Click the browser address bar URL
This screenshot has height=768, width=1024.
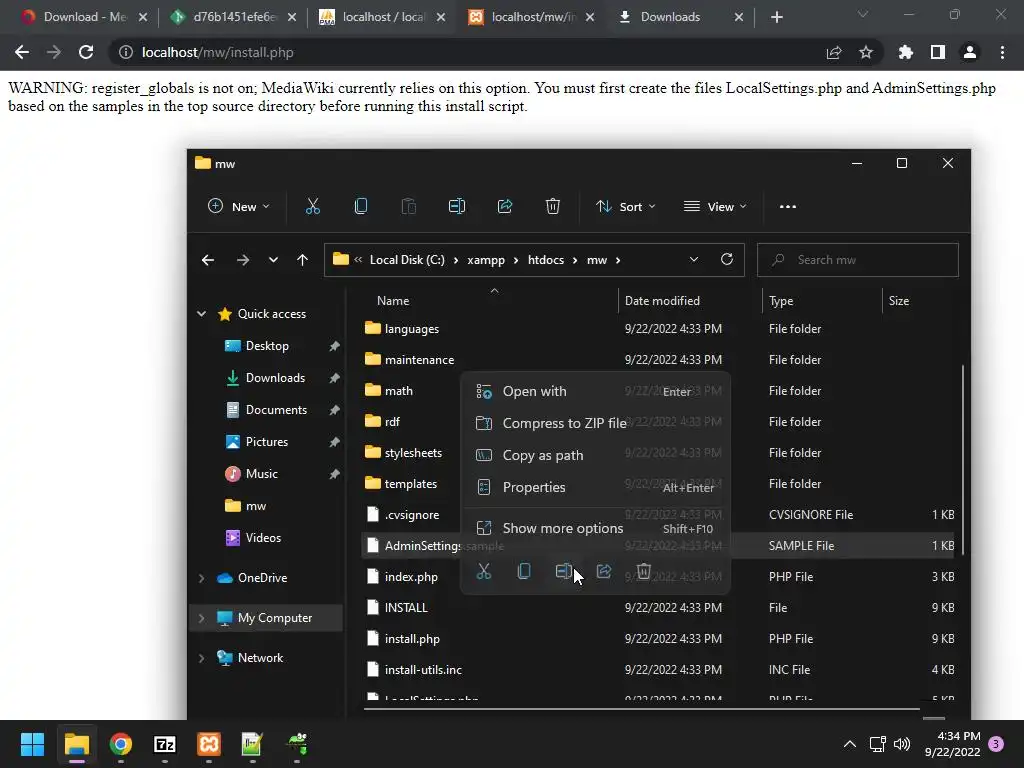pyautogui.click(x=217, y=52)
